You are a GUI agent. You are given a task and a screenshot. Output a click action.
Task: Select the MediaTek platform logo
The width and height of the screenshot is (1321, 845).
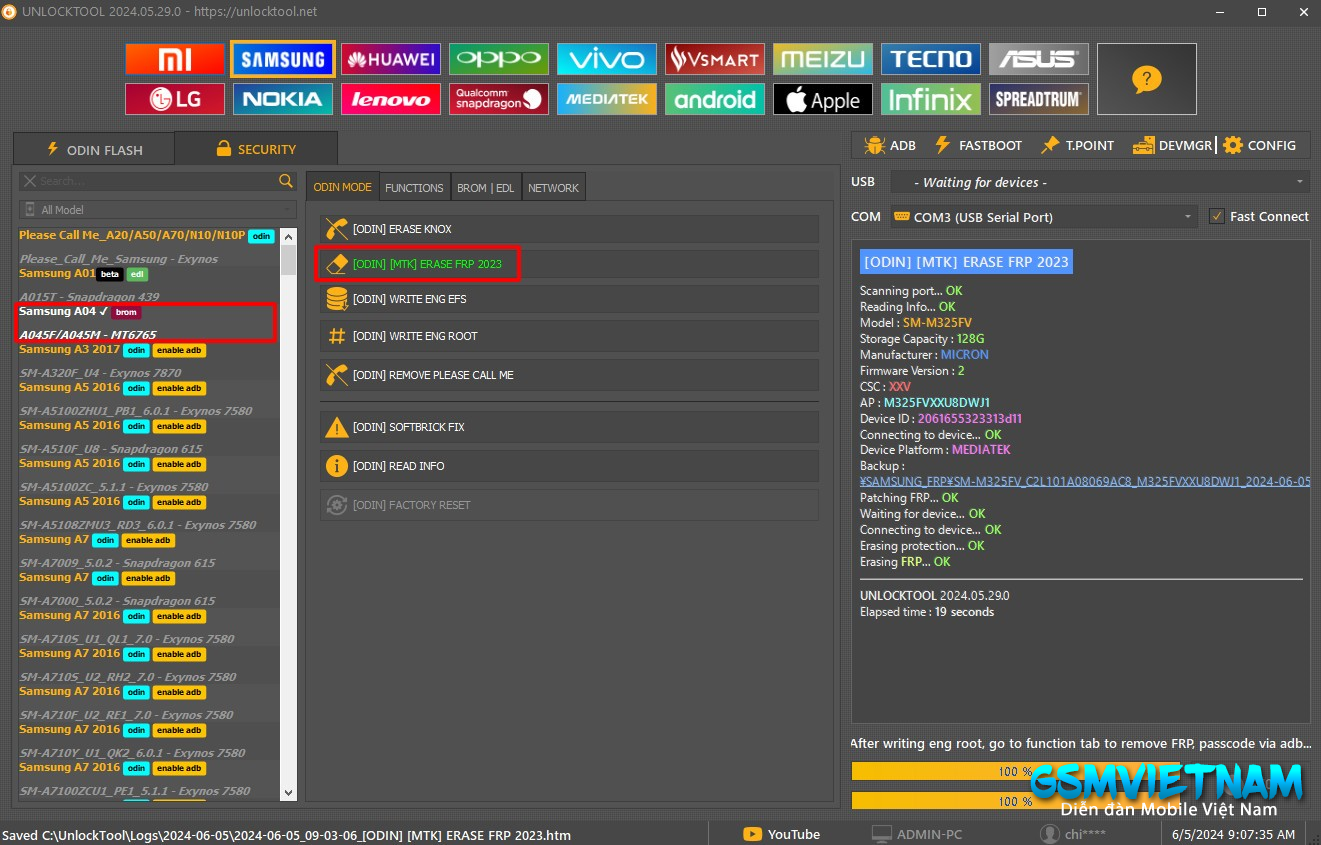[x=607, y=99]
